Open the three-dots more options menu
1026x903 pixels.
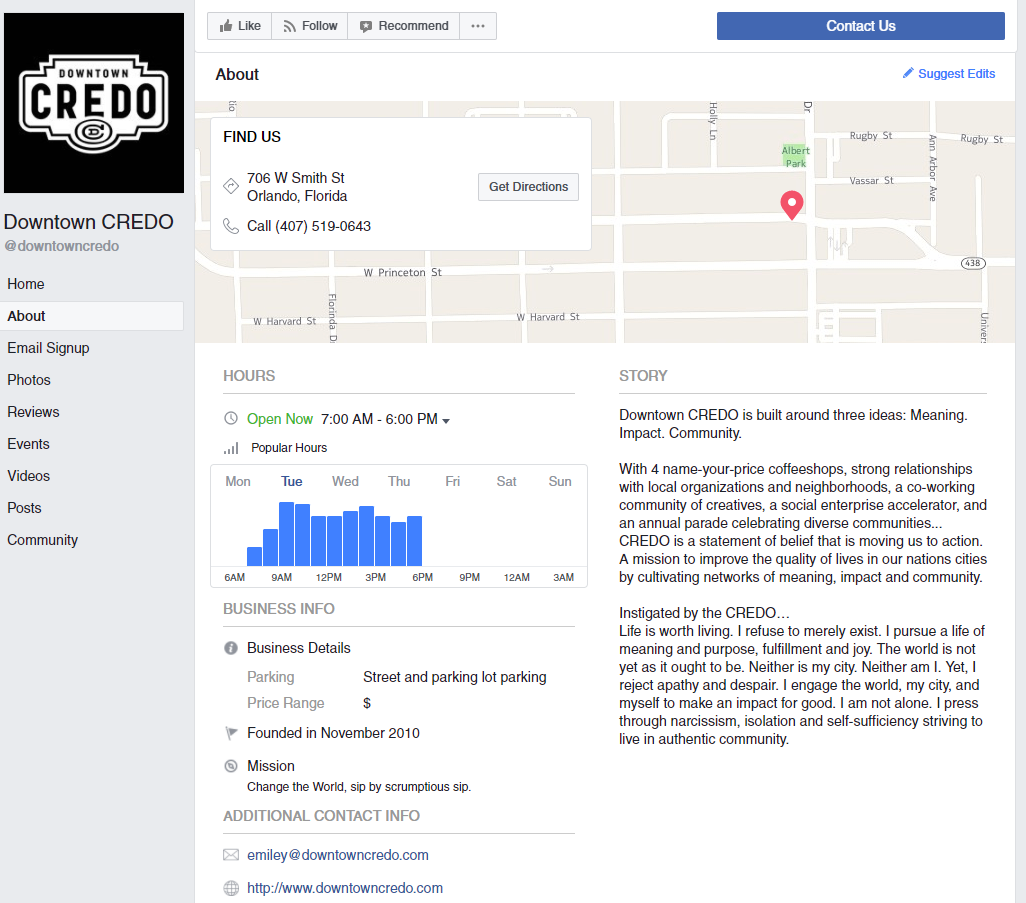[x=478, y=26]
